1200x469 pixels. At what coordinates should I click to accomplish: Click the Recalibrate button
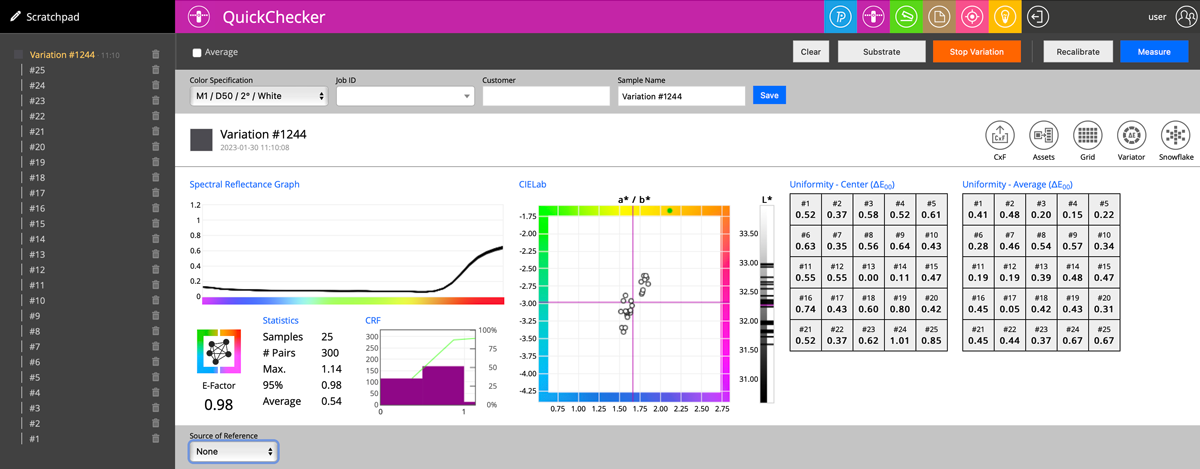(1078, 52)
